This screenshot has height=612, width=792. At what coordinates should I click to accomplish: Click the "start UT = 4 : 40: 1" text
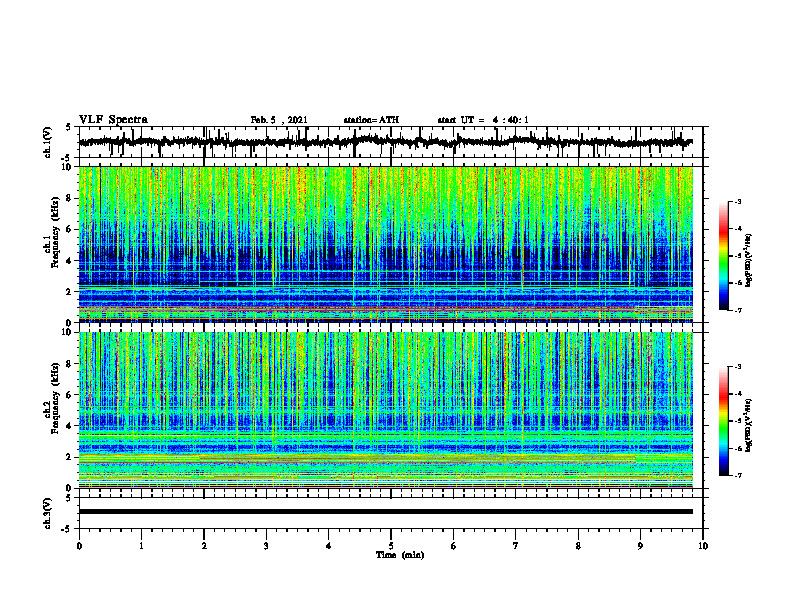483,120
